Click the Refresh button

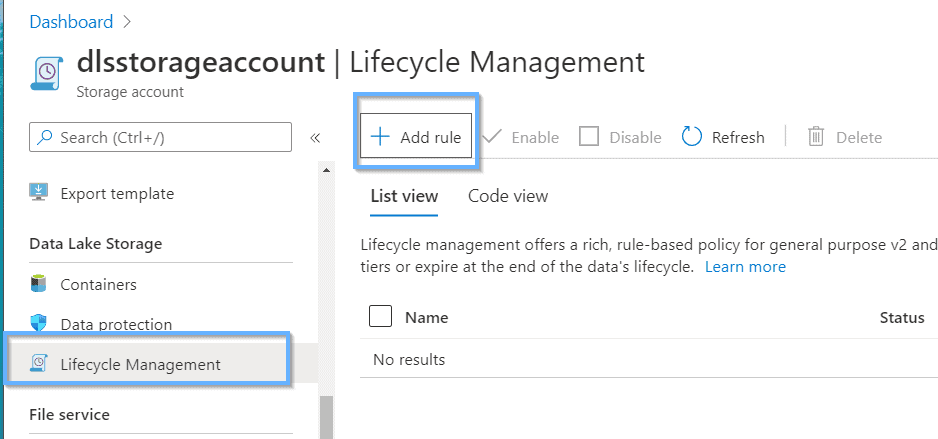pos(723,137)
